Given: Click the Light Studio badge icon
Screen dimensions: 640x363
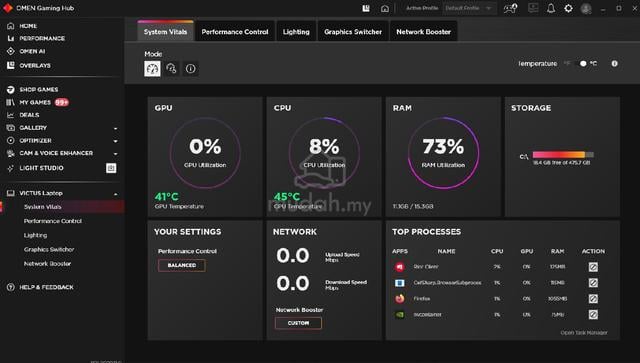Looking at the screenshot, I should 111,168.
